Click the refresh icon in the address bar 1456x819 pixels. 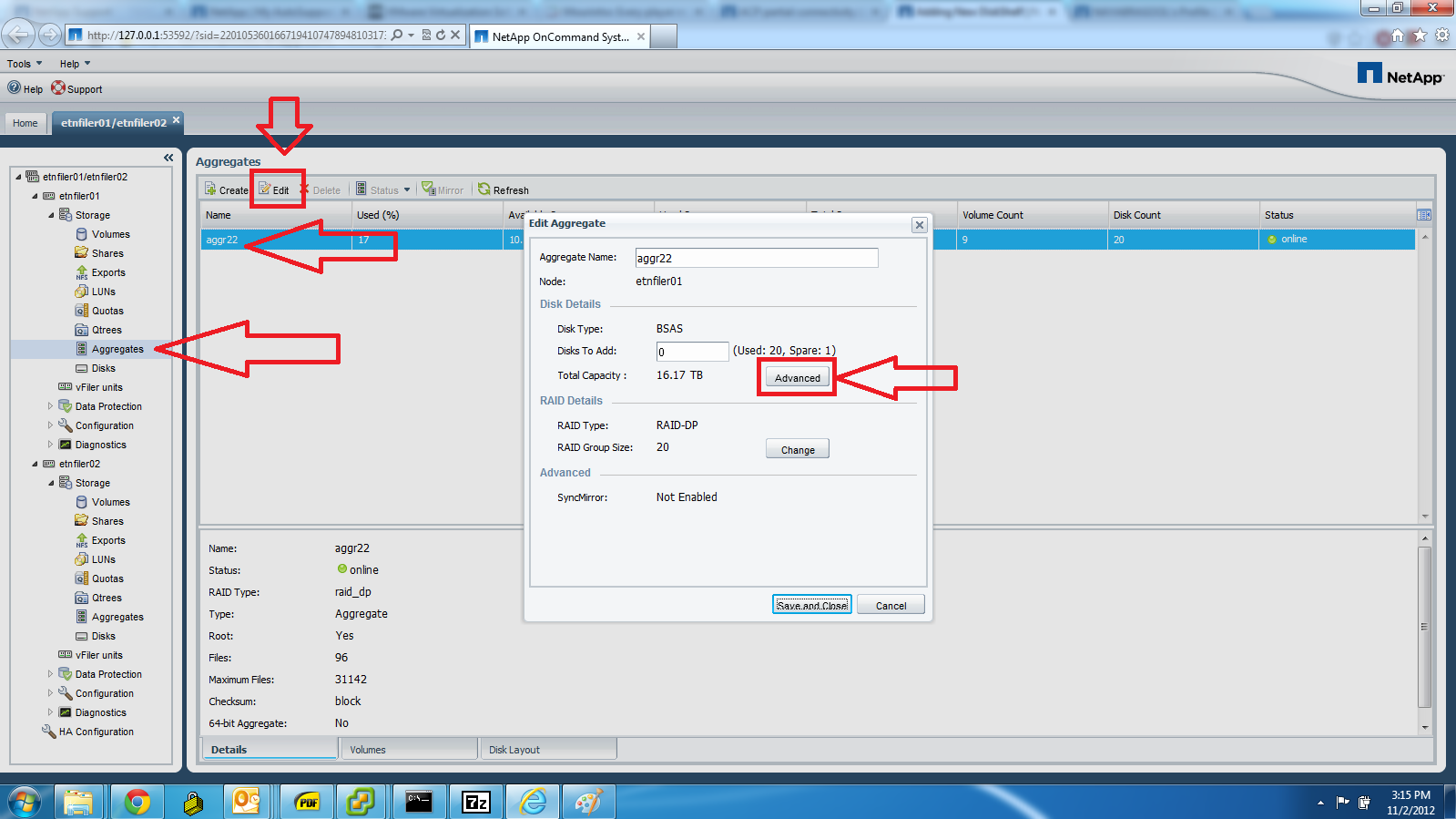coord(441,35)
